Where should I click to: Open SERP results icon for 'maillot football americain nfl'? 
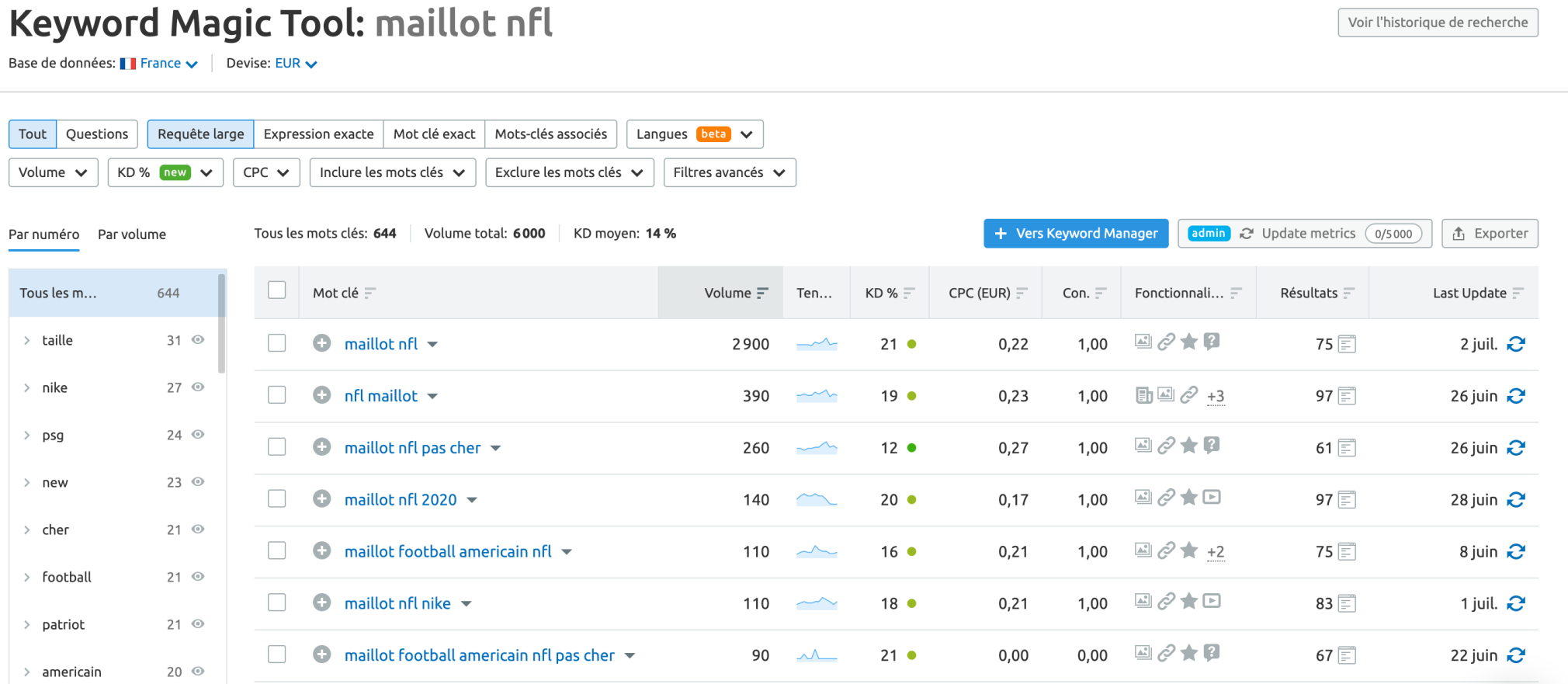[x=1347, y=552]
